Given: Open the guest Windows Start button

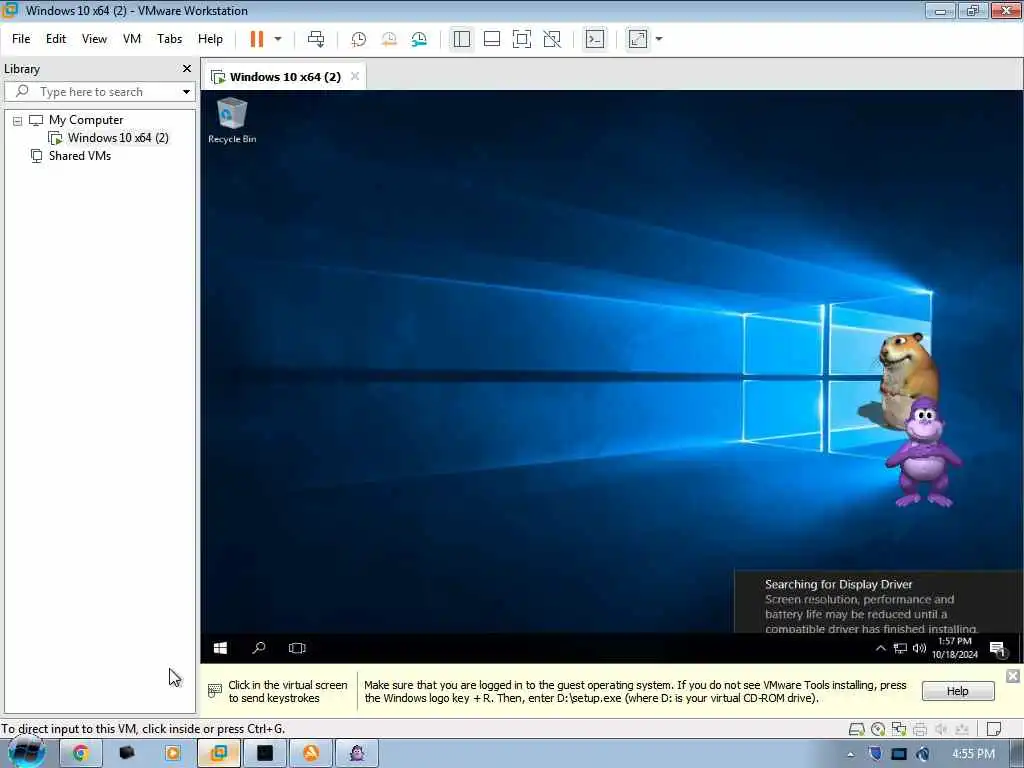Looking at the screenshot, I should tap(220, 648).
